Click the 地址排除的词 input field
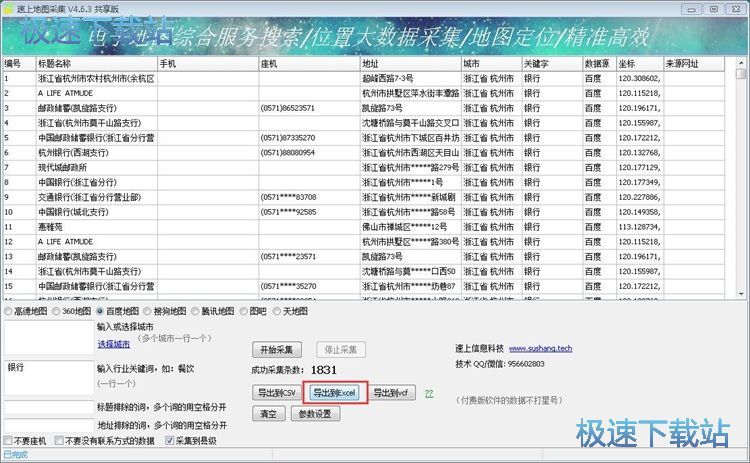Image resolution: width=750 pixels, height=463 pixels. coord(49,425)
